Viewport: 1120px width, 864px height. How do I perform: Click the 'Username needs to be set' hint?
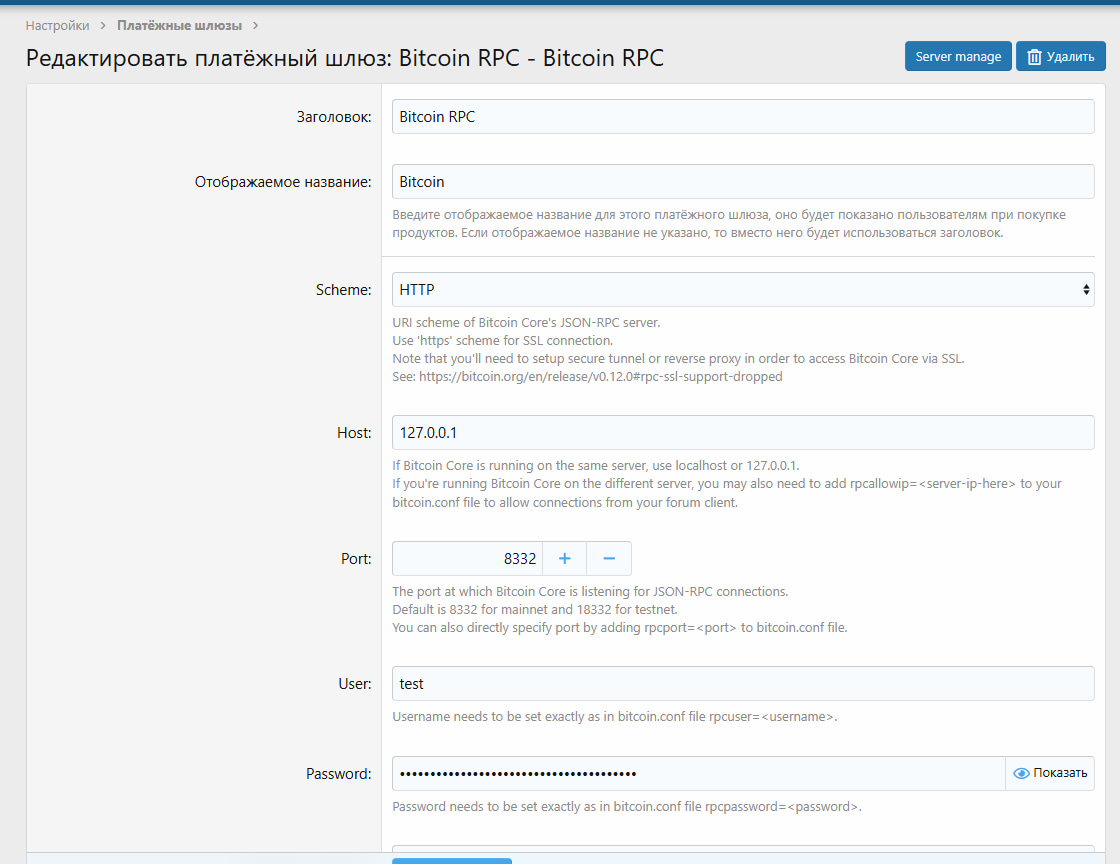click(x=614, y=716)
